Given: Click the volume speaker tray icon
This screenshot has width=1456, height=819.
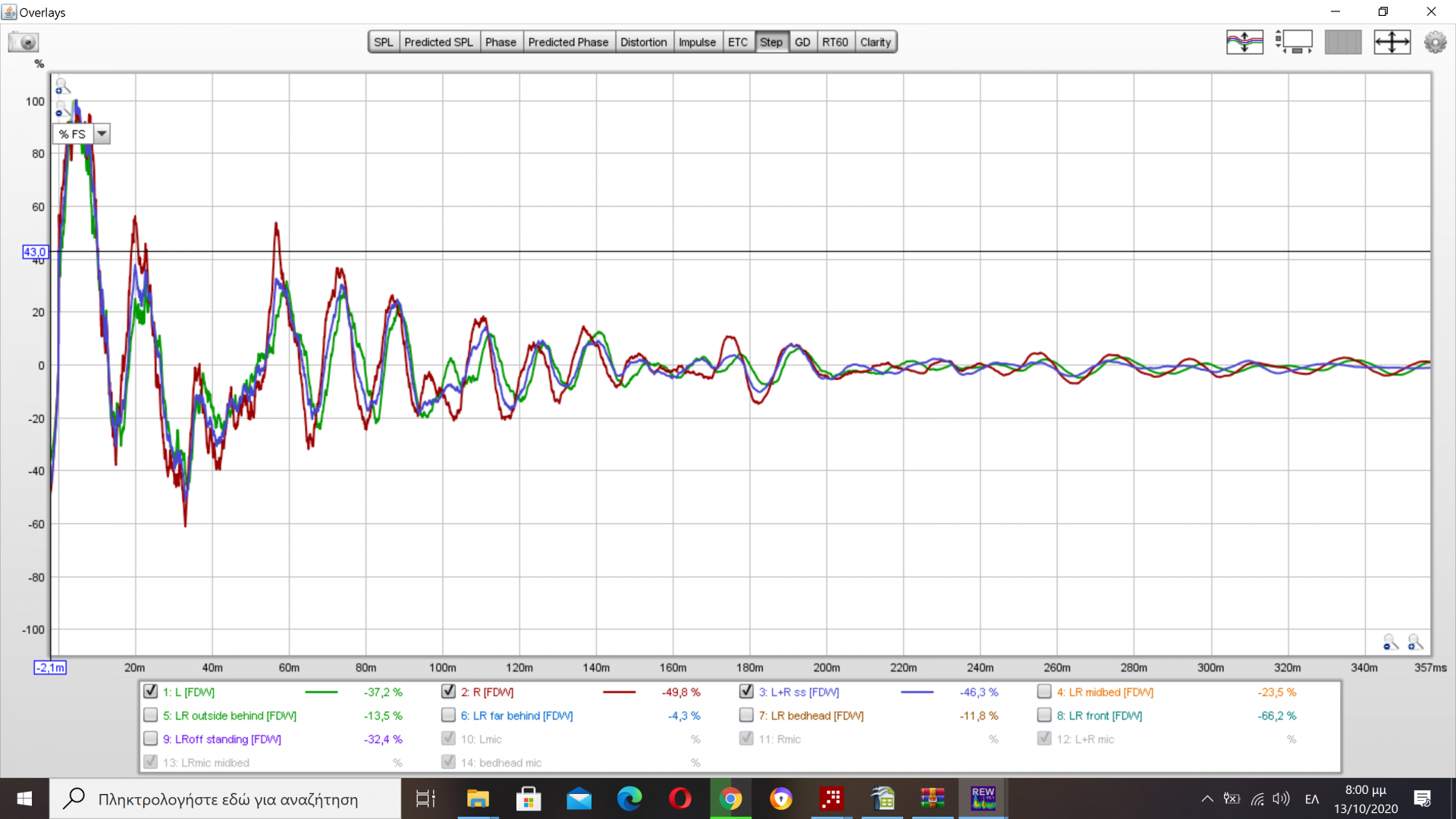Looking at the screenshot, I should point(1282,799).
